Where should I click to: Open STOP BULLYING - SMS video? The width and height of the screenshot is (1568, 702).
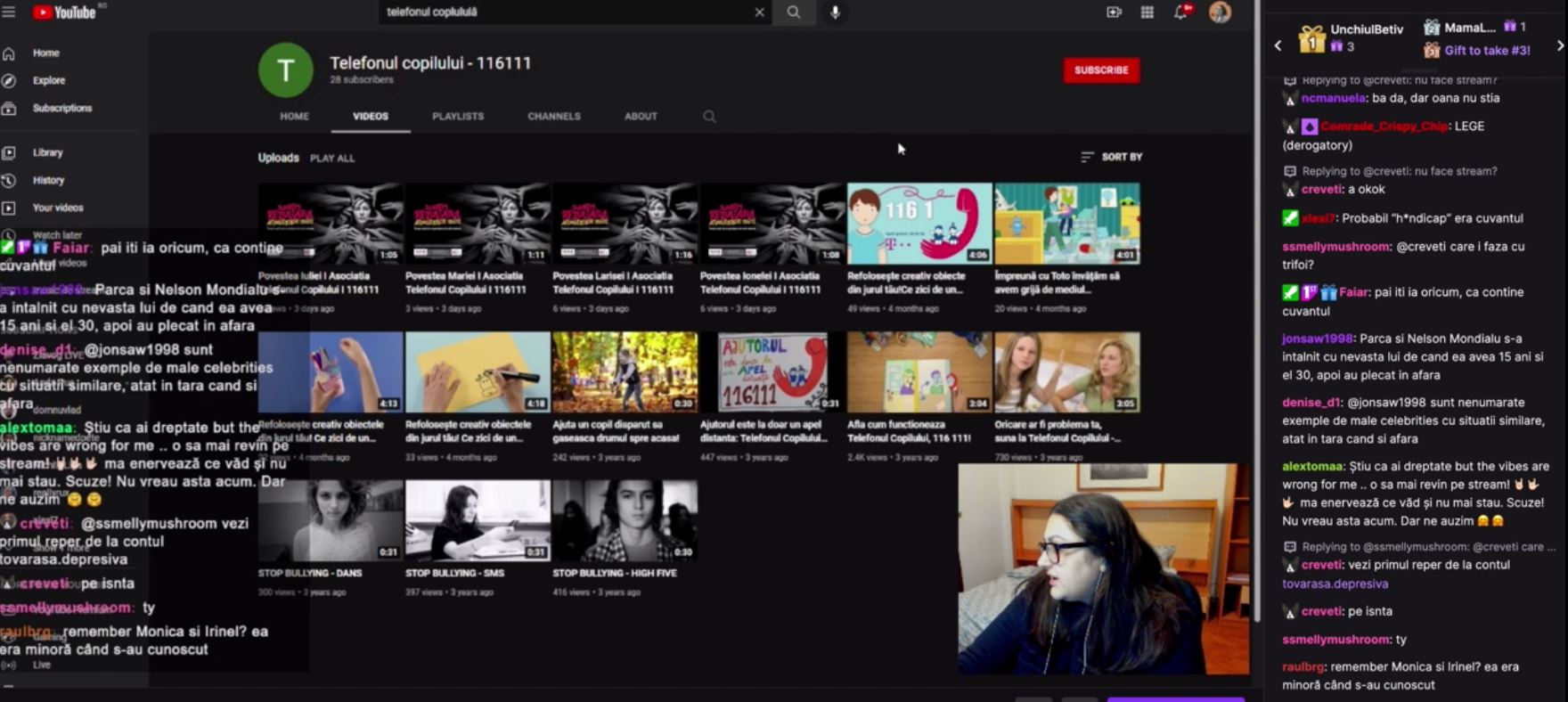pyautogui.click(x=478, y=520)
